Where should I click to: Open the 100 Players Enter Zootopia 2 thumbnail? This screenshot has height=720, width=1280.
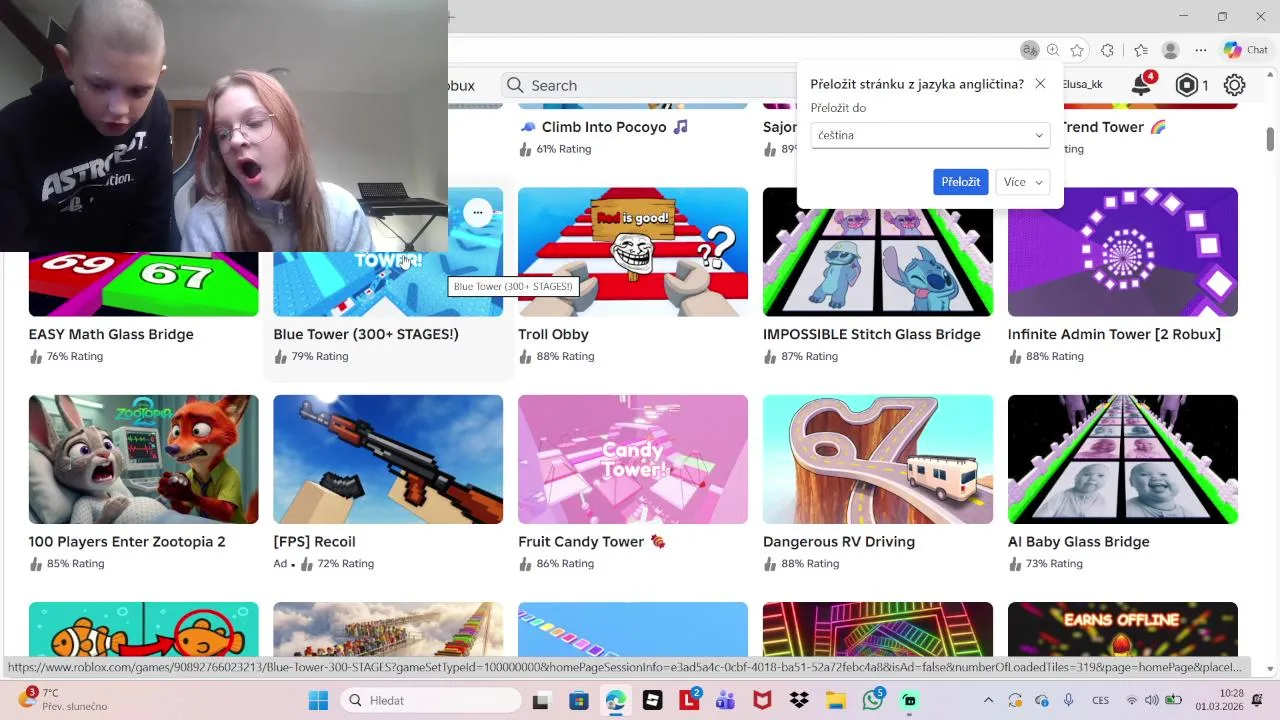tap(144, 459)
